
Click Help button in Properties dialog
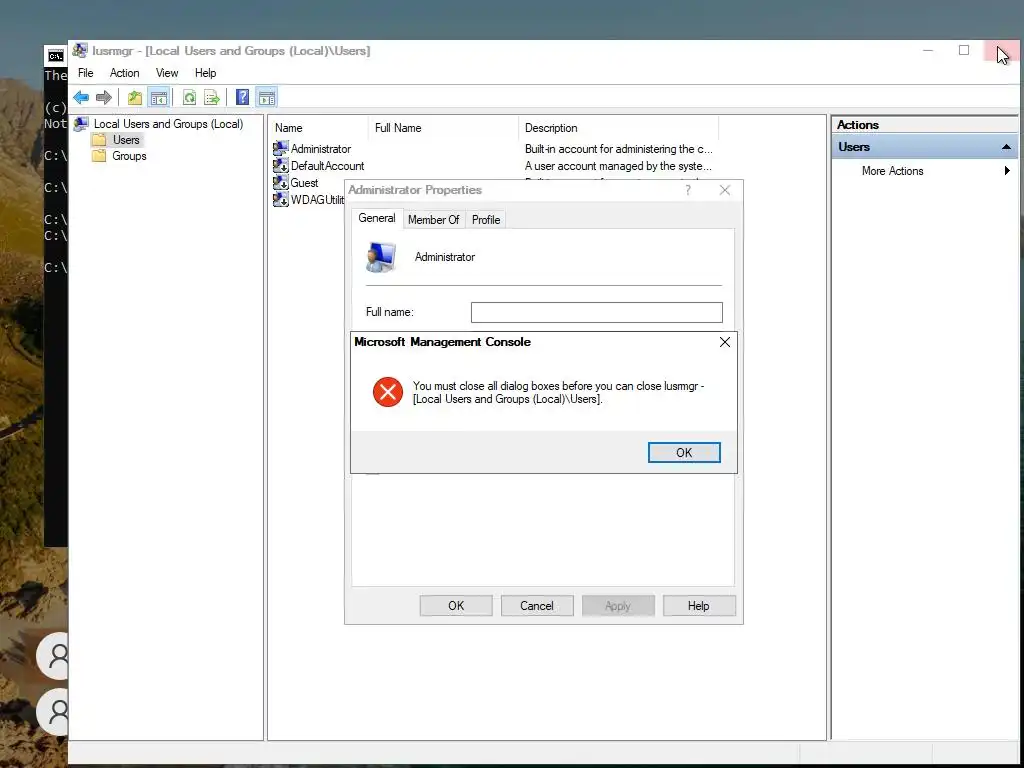click(x=699, y=606)
